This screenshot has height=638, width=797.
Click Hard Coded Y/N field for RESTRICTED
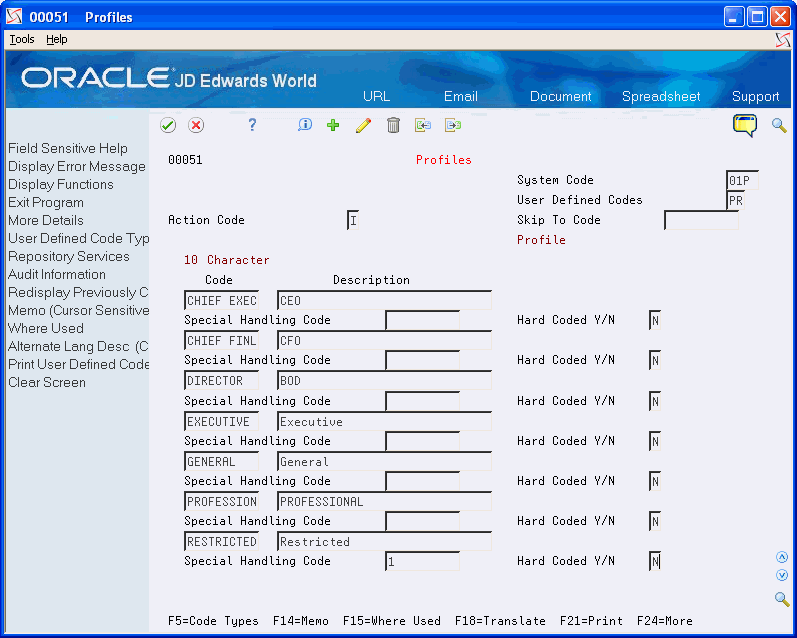tap(655, 561)
